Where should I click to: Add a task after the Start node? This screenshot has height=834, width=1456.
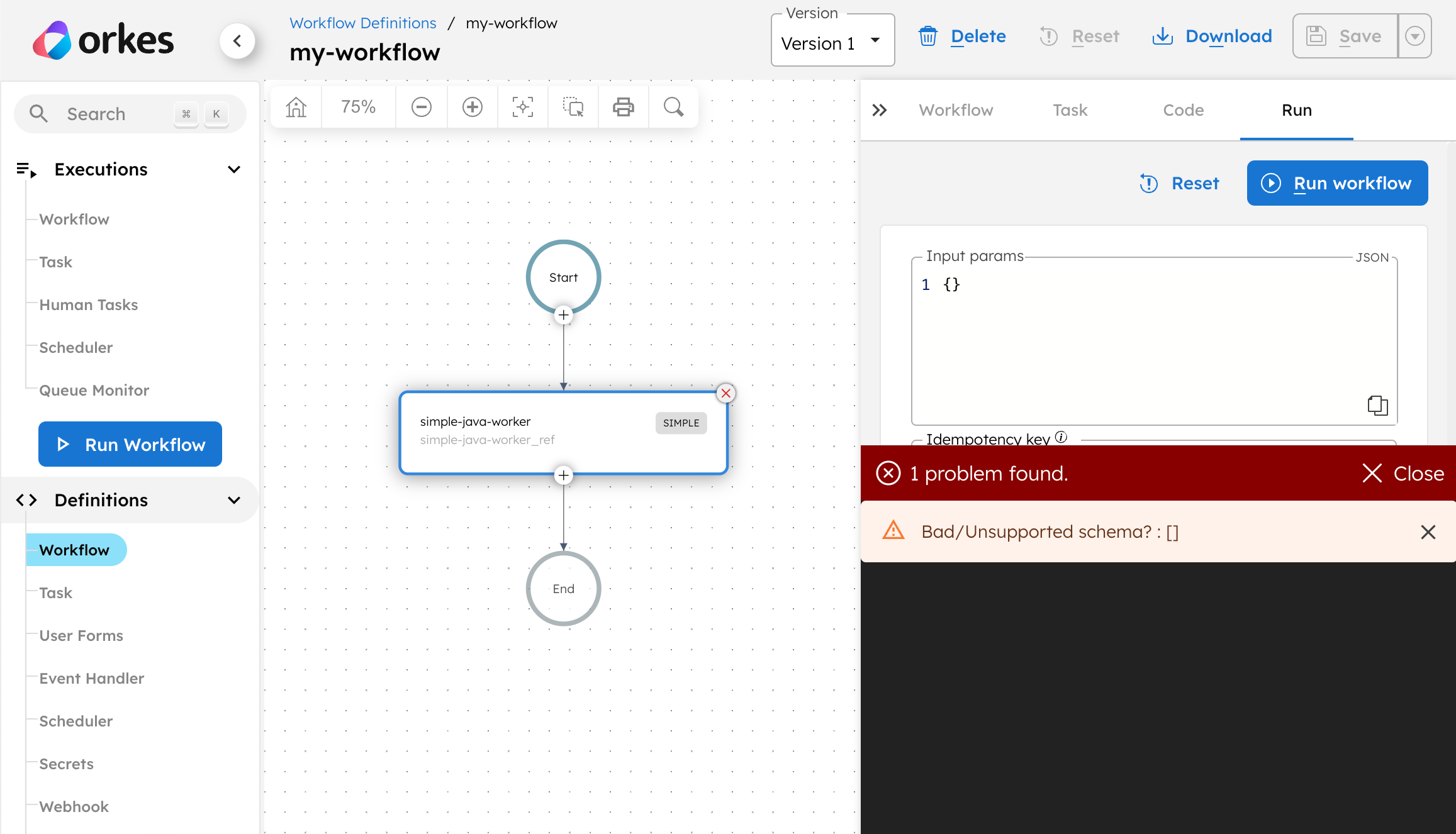click(564, 314)
